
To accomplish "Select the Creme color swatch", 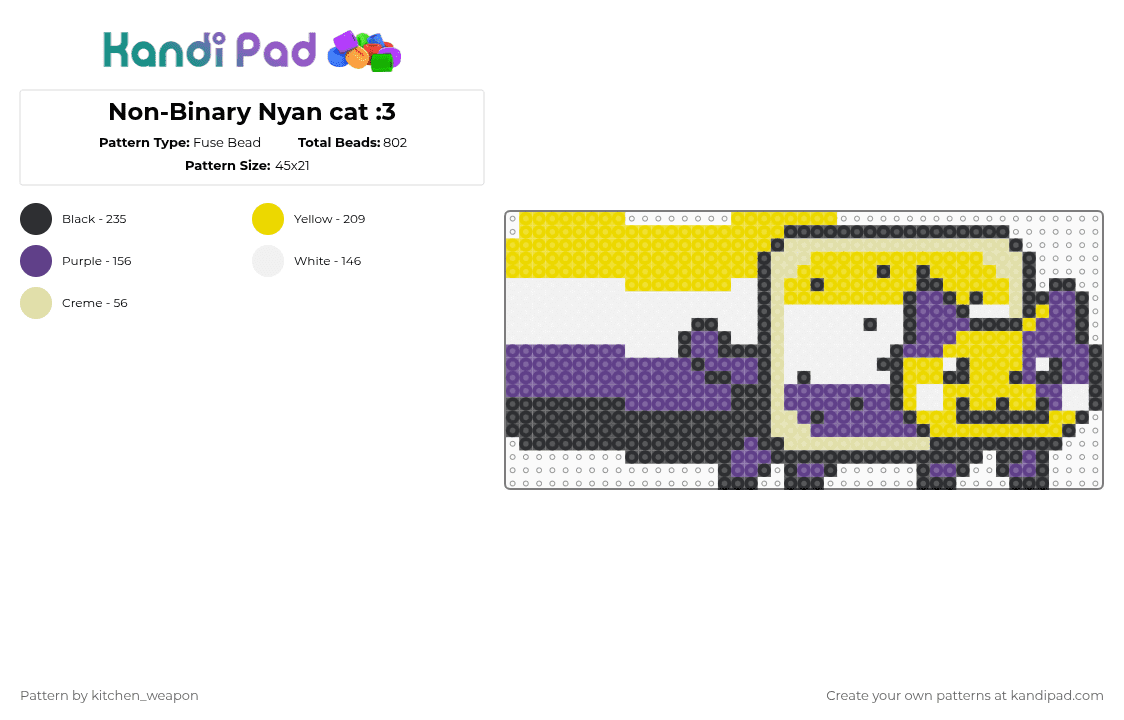I will [x=36, y=303].
